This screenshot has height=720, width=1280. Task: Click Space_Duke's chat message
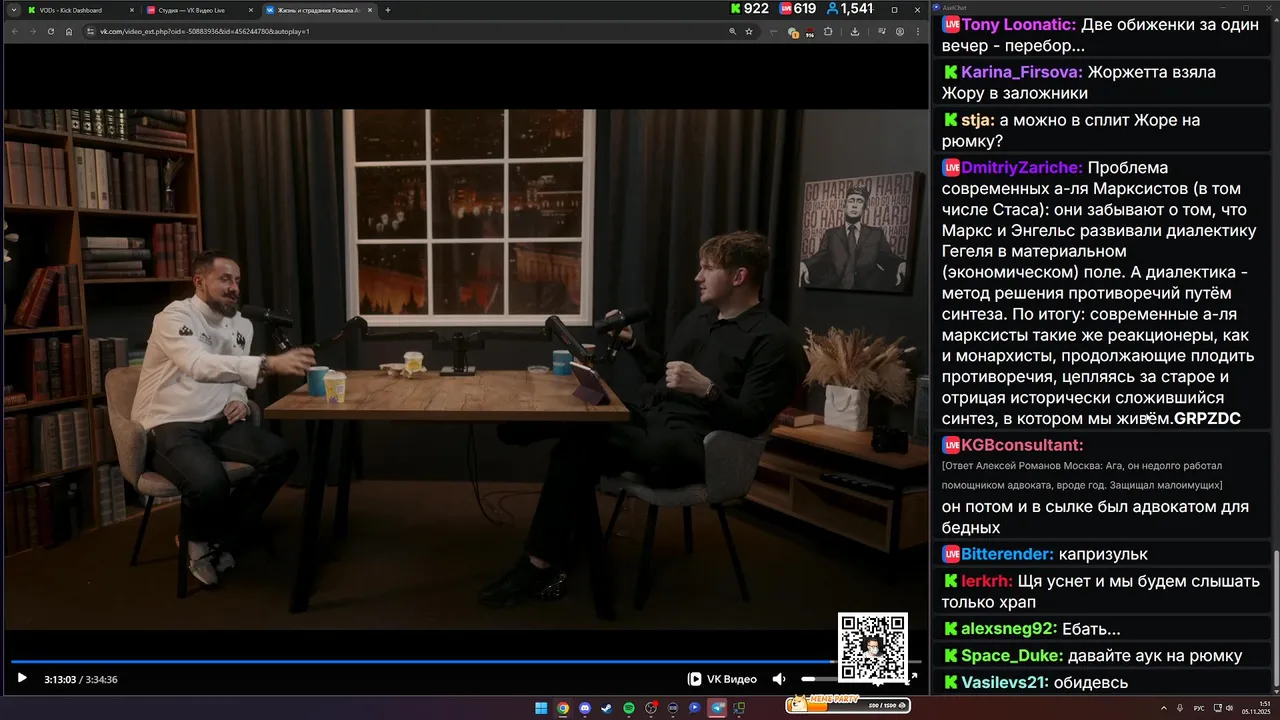[1100, 656]
